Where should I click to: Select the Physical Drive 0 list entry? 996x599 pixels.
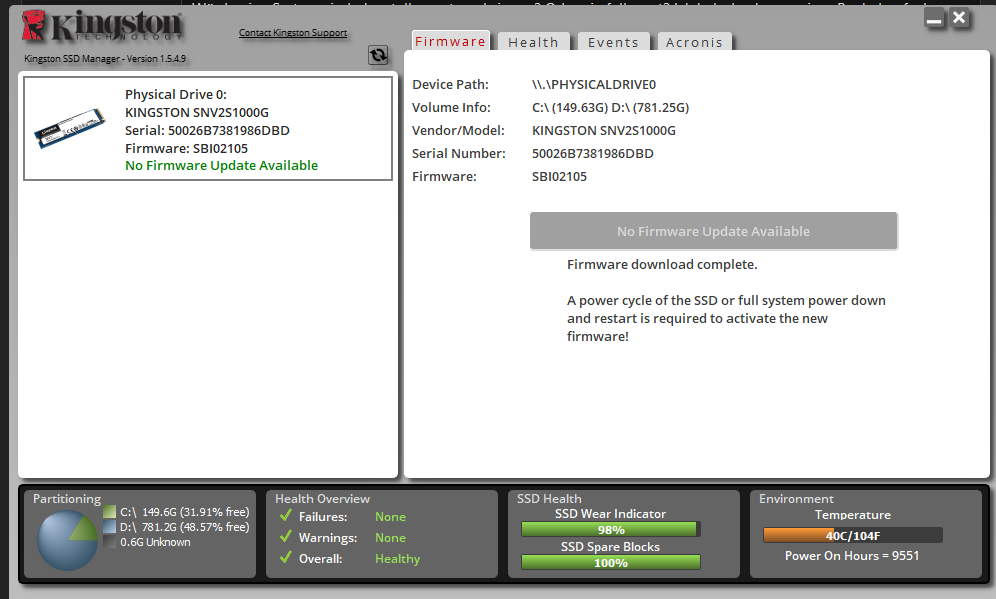point(208,129)
